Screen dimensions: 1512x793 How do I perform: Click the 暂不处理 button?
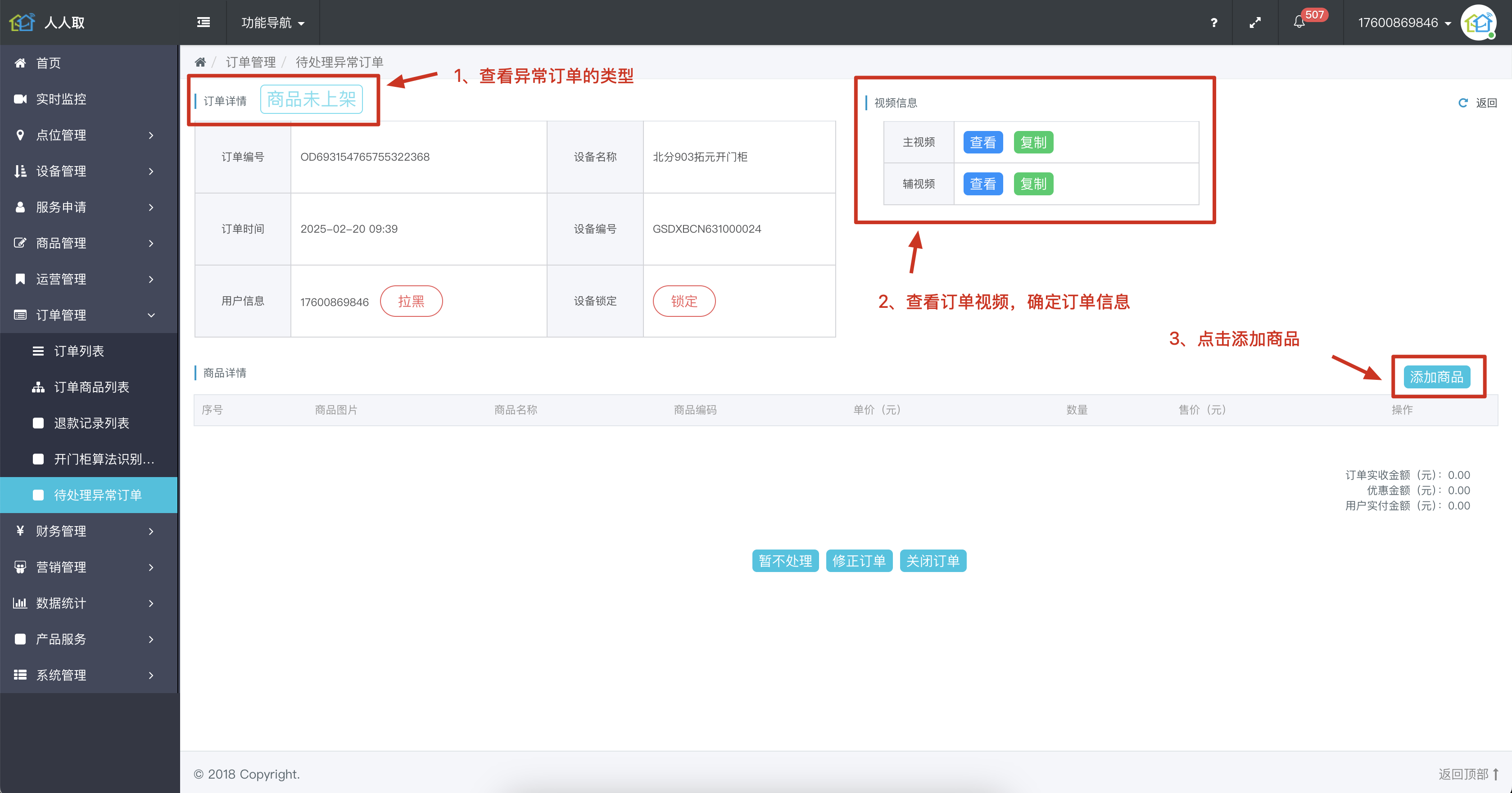click(785, 561)
